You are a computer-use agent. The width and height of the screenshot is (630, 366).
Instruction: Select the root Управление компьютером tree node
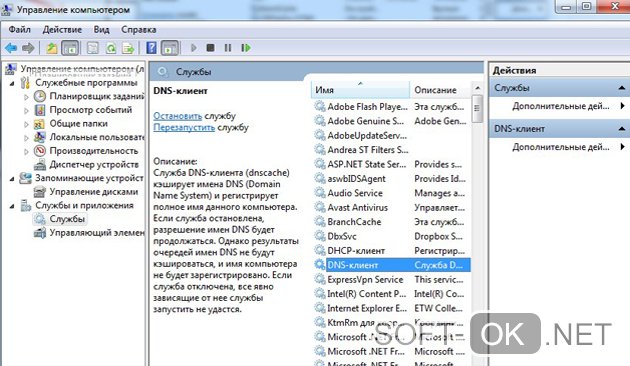pyautogui.click(x=82, y=69)
